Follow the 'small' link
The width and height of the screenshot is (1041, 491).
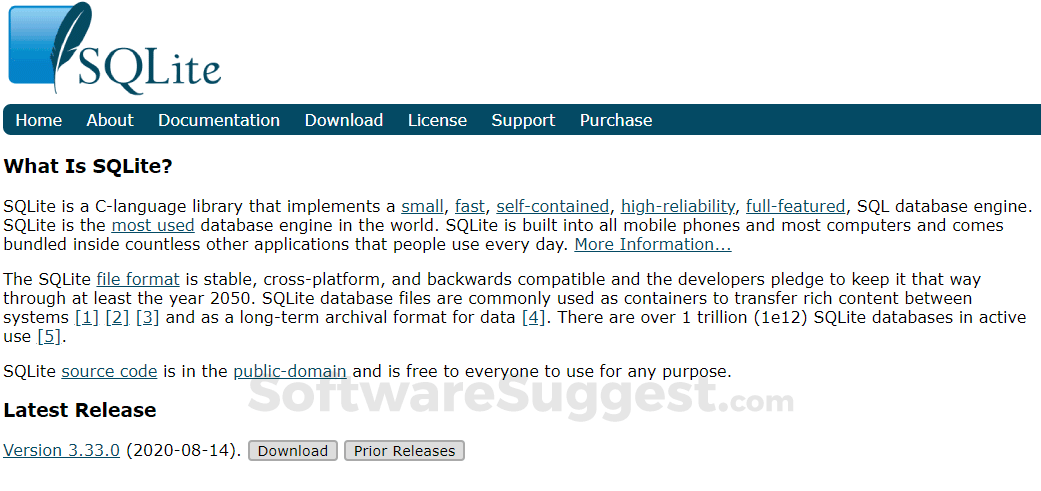422,207
